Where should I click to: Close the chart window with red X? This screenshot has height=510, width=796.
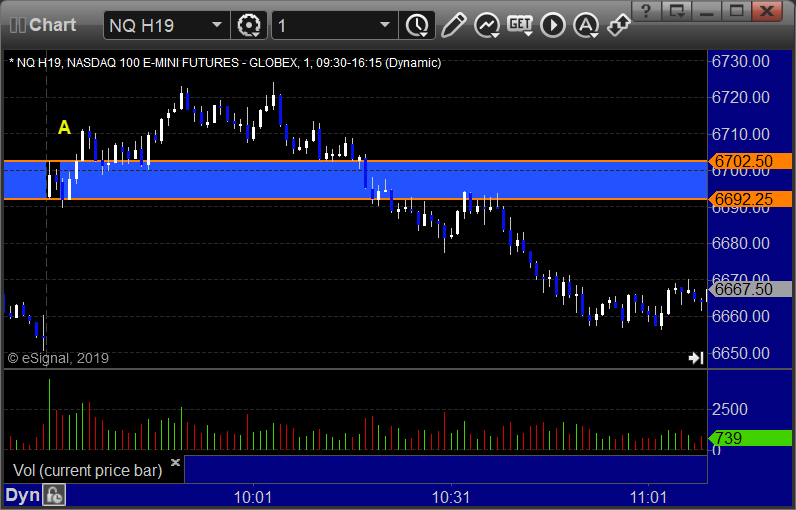pyautogui.click(x=767, y=10)
